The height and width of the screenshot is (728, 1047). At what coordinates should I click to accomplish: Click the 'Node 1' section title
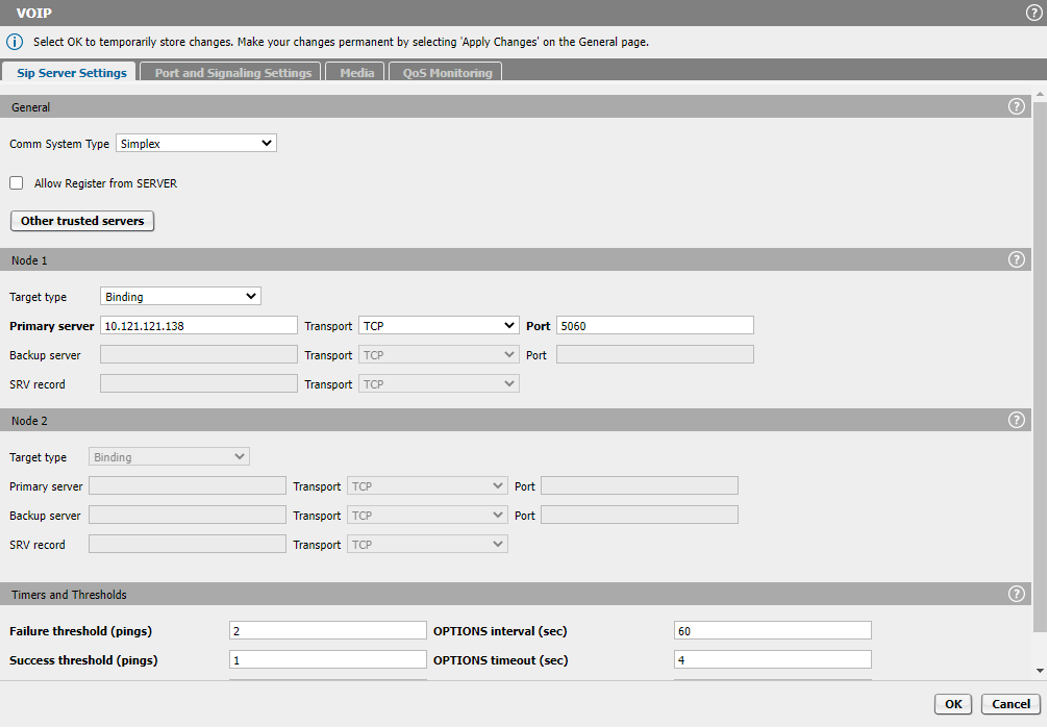pos(29,260)
